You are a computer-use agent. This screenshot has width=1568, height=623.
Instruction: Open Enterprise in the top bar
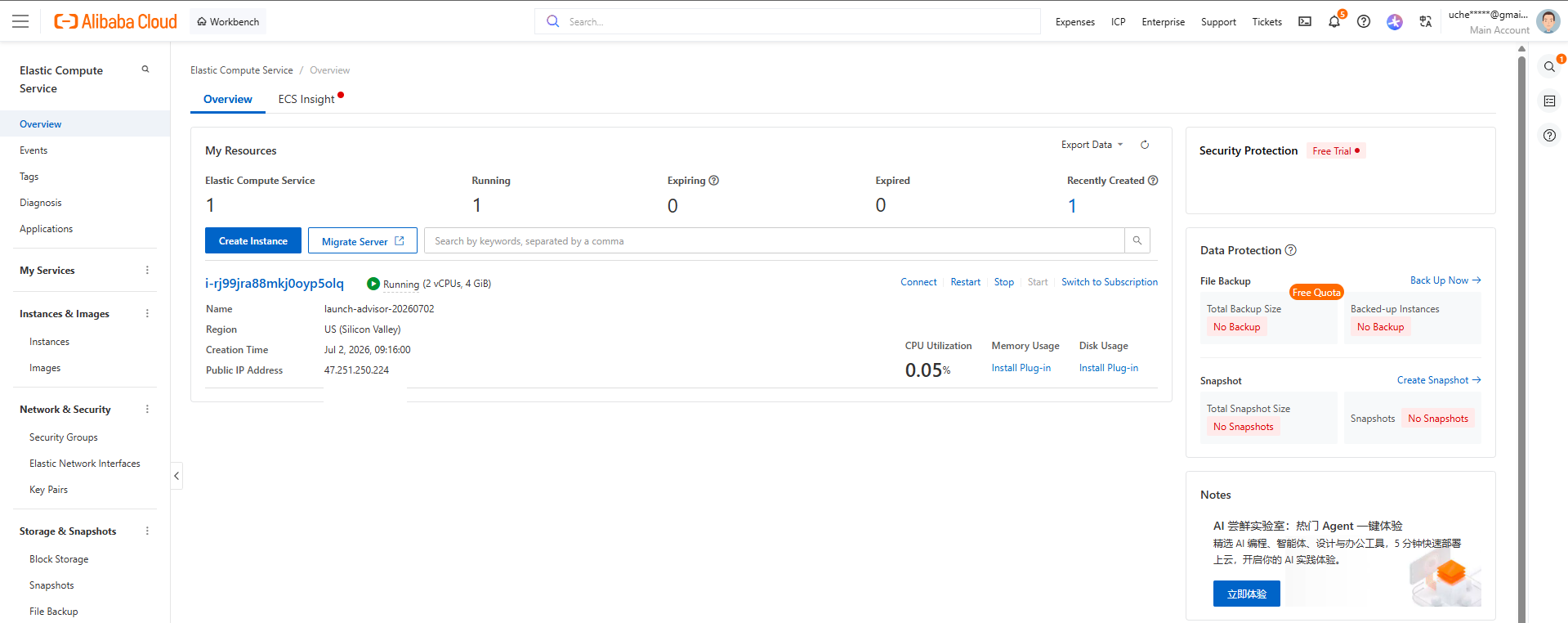point(1164,22)
